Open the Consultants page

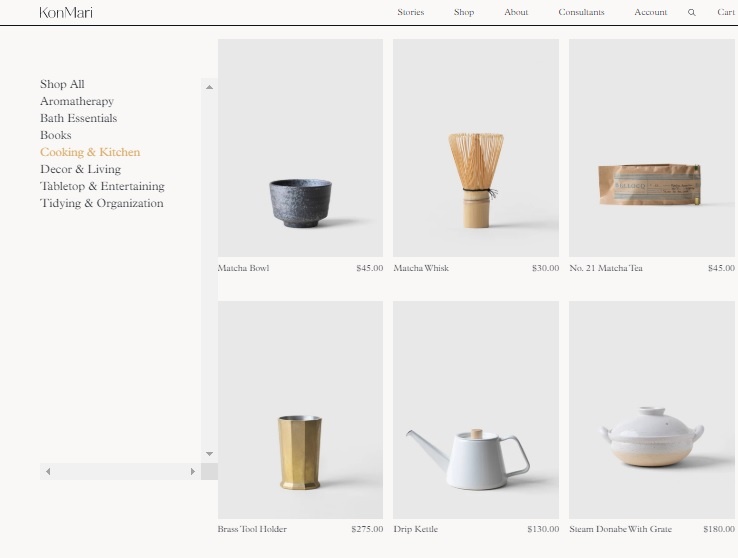581,13
